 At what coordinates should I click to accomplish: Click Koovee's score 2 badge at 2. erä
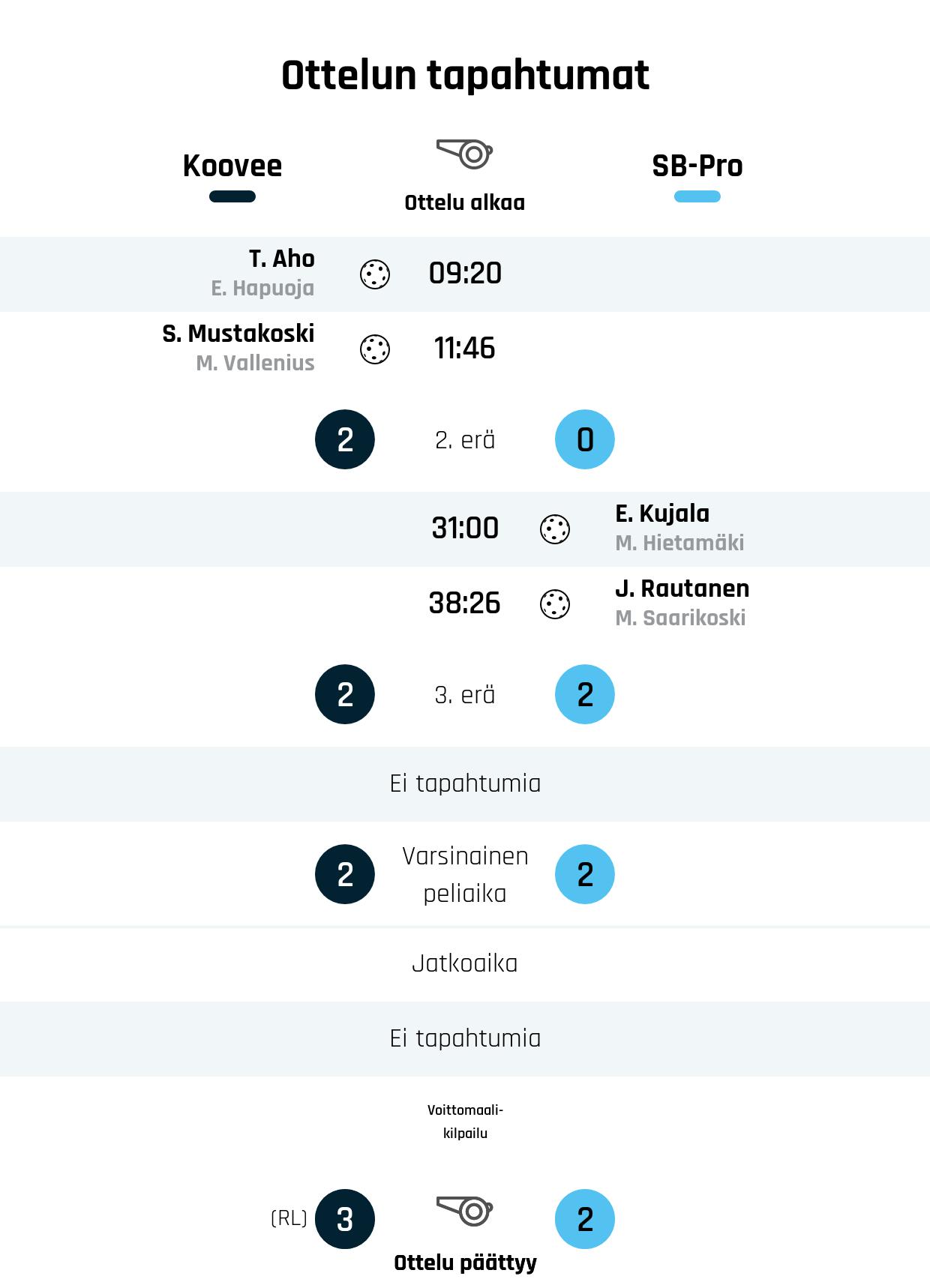pos(345,439)
